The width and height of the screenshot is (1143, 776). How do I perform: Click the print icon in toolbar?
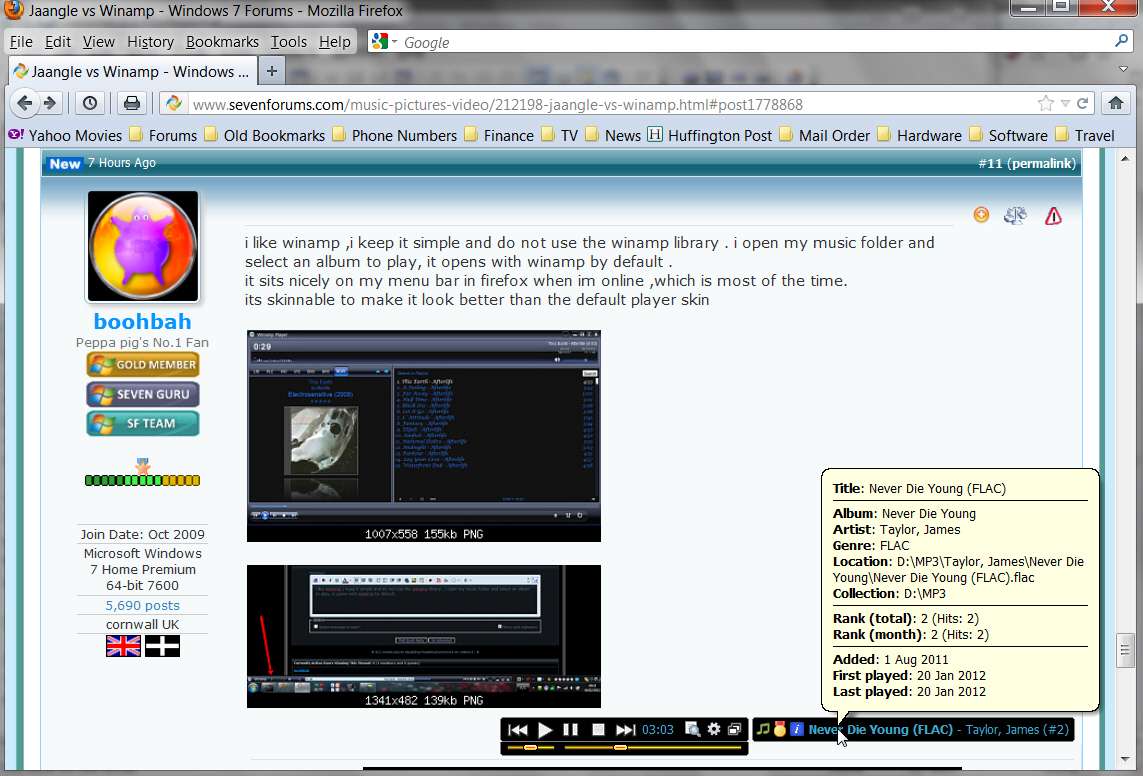click(x=132, y=103)
